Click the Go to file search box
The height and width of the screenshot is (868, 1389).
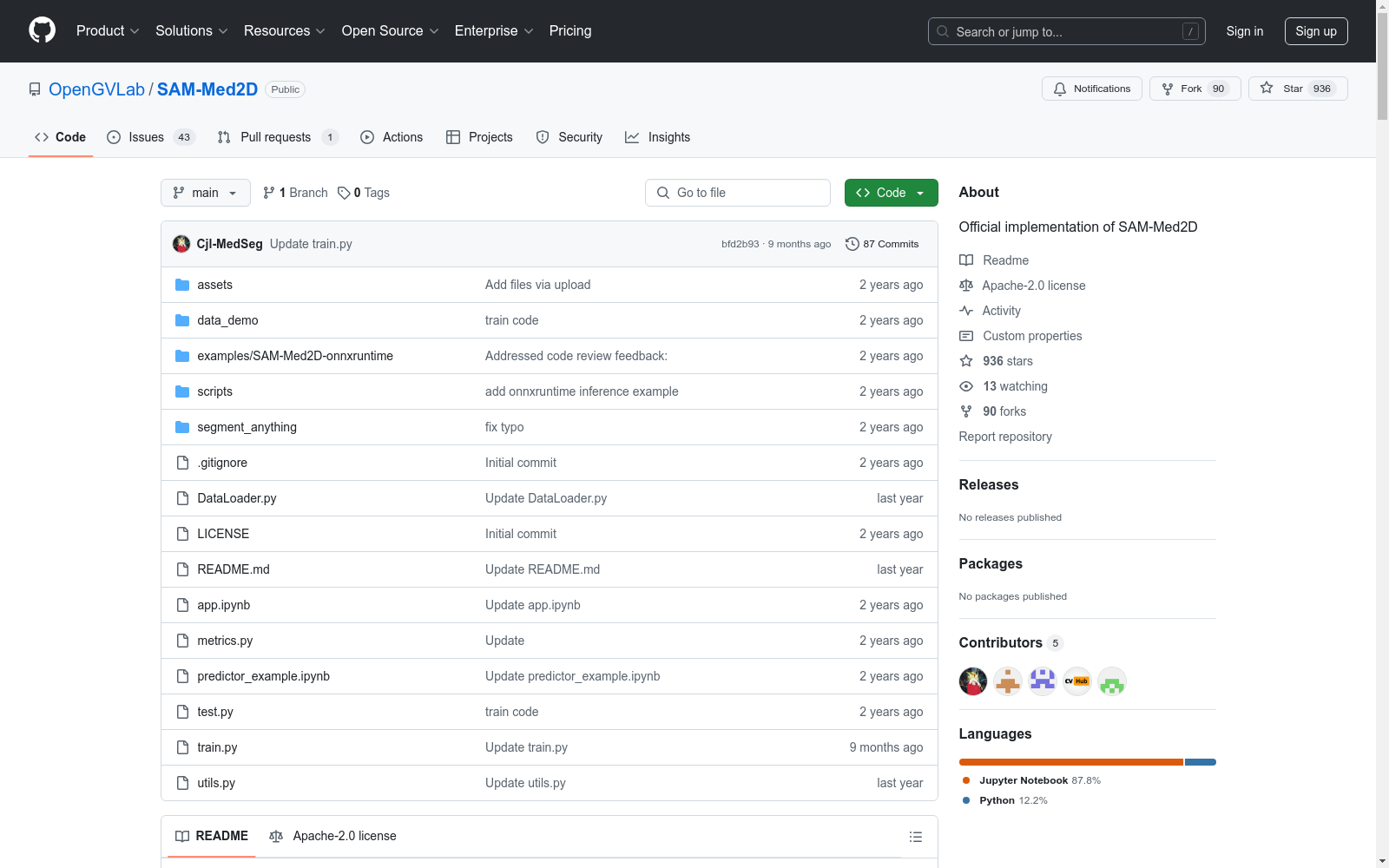pyautogui.click(x=738, y=193)
